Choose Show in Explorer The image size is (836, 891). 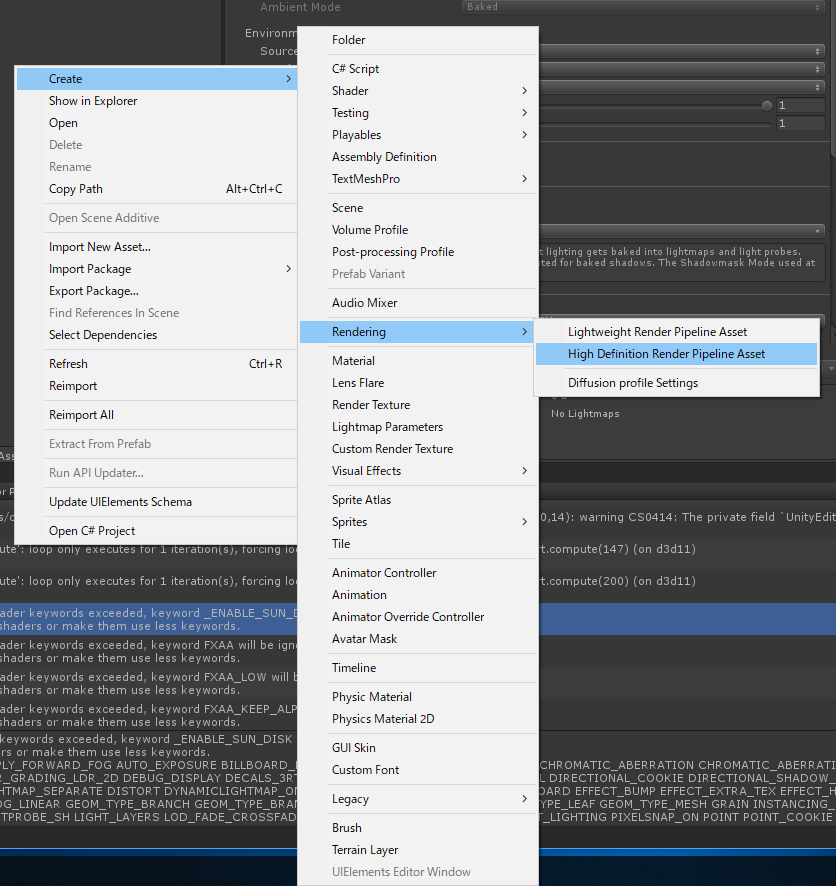click(157, 101)
